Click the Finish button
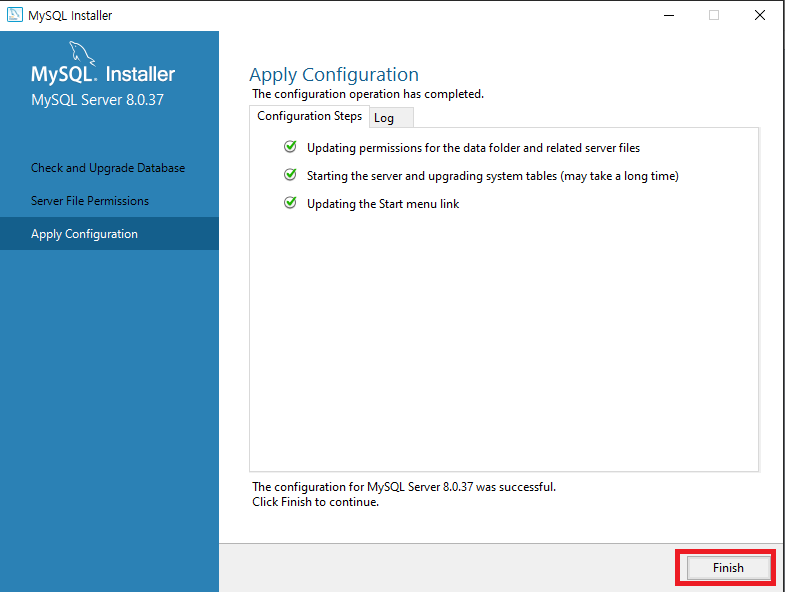The height and width of the screenshot is (592, 786). [x=728, y=568]
